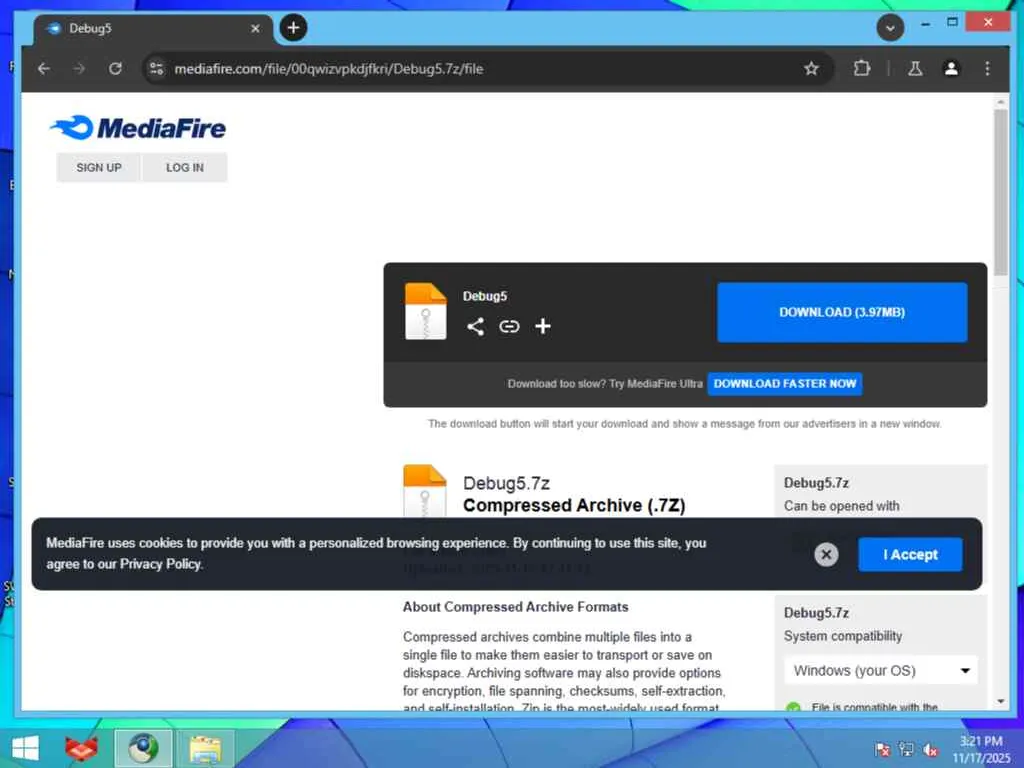
Task: Open the Chrome three-dot menu
Action: [987, 69]
